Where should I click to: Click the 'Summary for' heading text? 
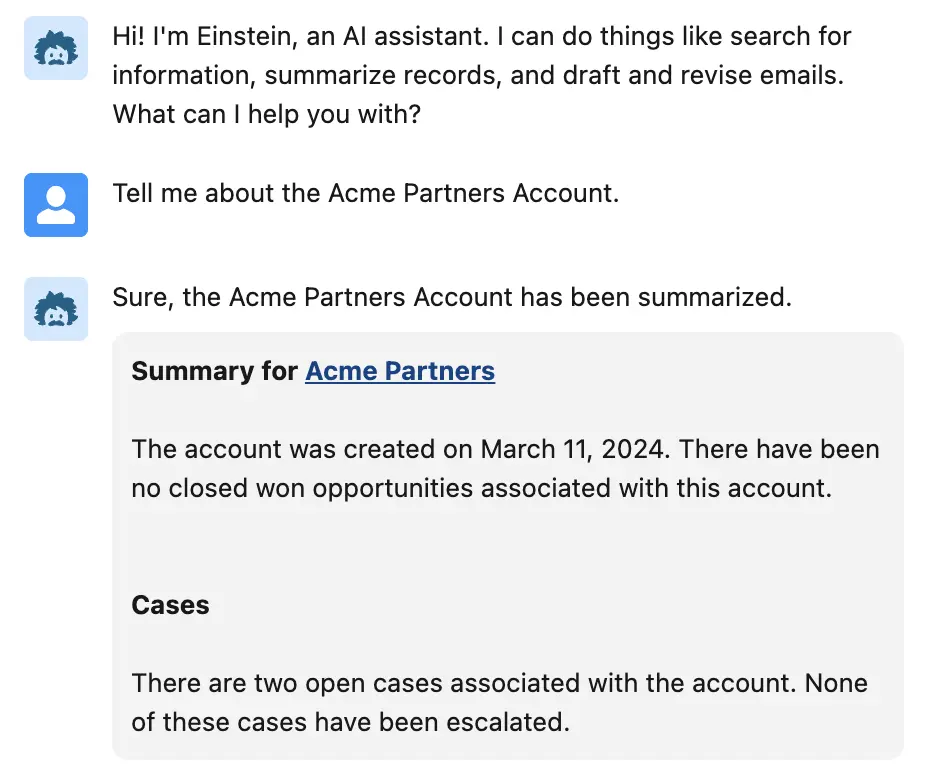[215, 371]
